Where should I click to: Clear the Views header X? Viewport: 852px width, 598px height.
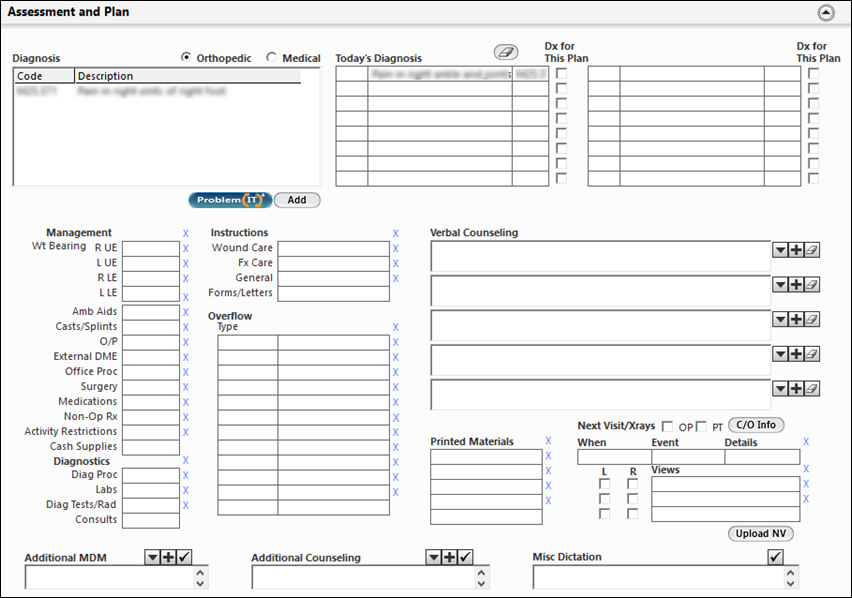point(806,469)
